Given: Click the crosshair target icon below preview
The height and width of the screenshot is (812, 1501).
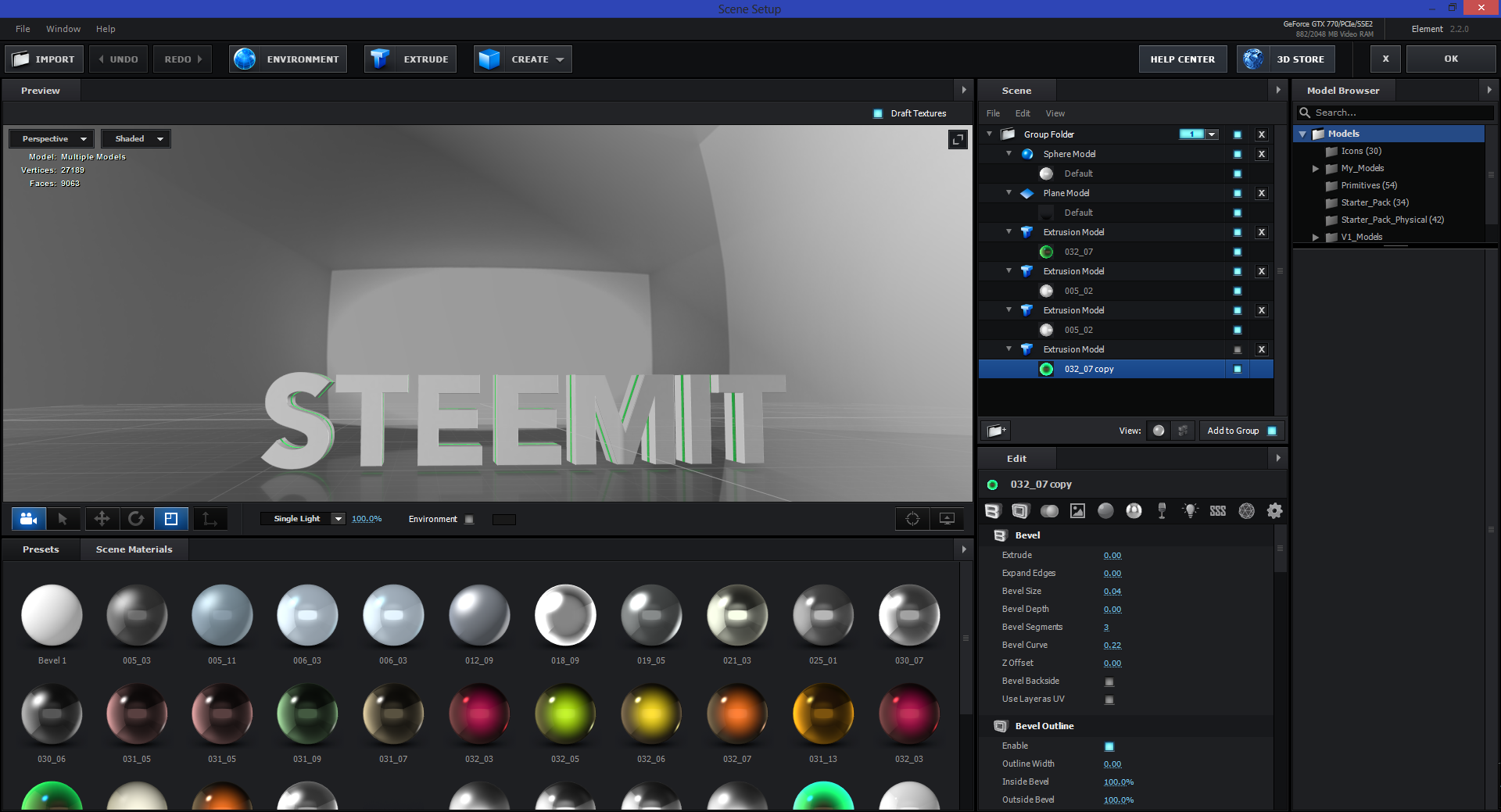Looking at the screenshot, I should (x=912, y=519).
